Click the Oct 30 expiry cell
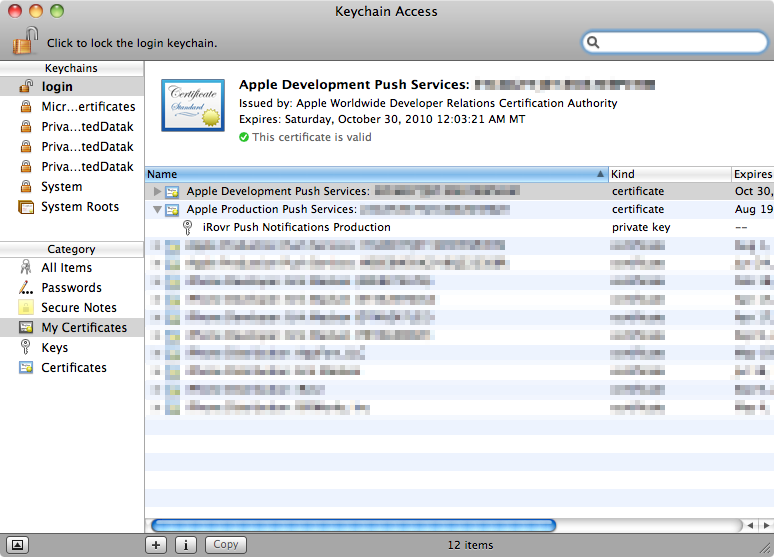774x557 pixels. [x=753, y=191]
